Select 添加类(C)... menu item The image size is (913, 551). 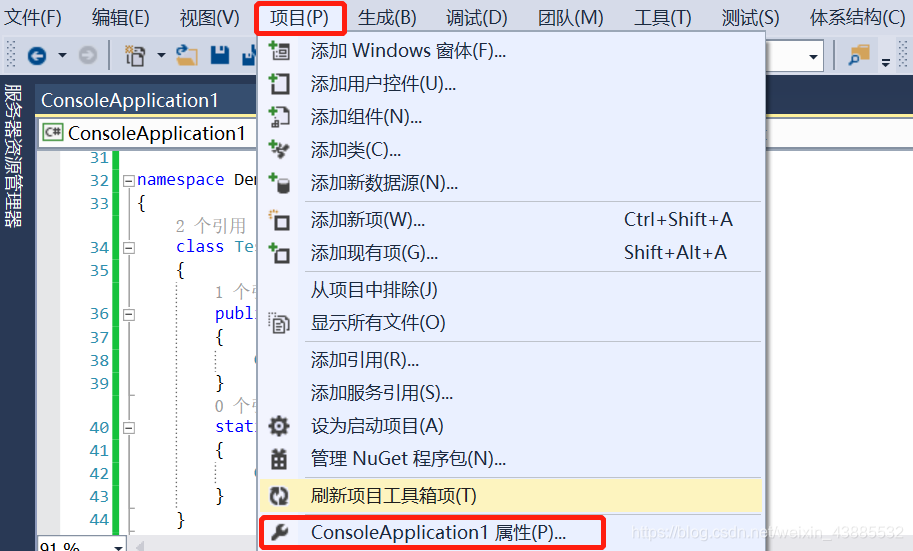tap(511, 150)
